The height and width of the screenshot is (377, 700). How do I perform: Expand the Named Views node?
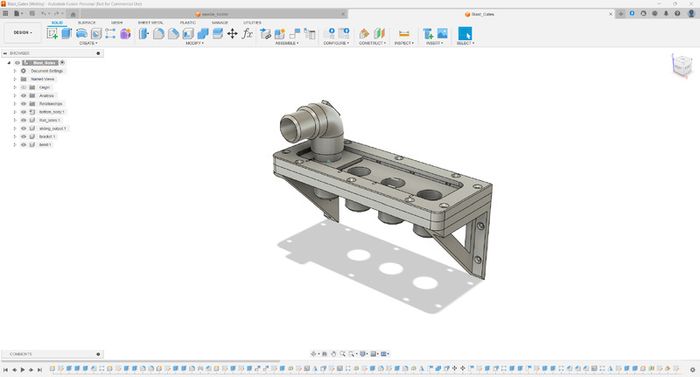(x=15, y=79)
